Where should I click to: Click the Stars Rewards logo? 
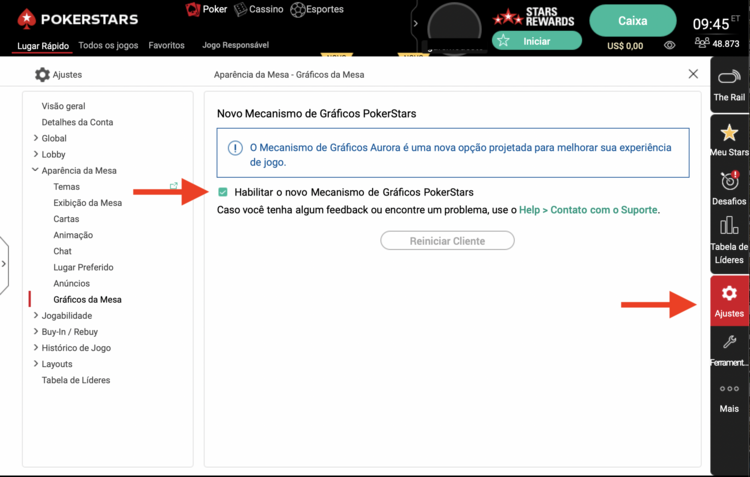533,17
